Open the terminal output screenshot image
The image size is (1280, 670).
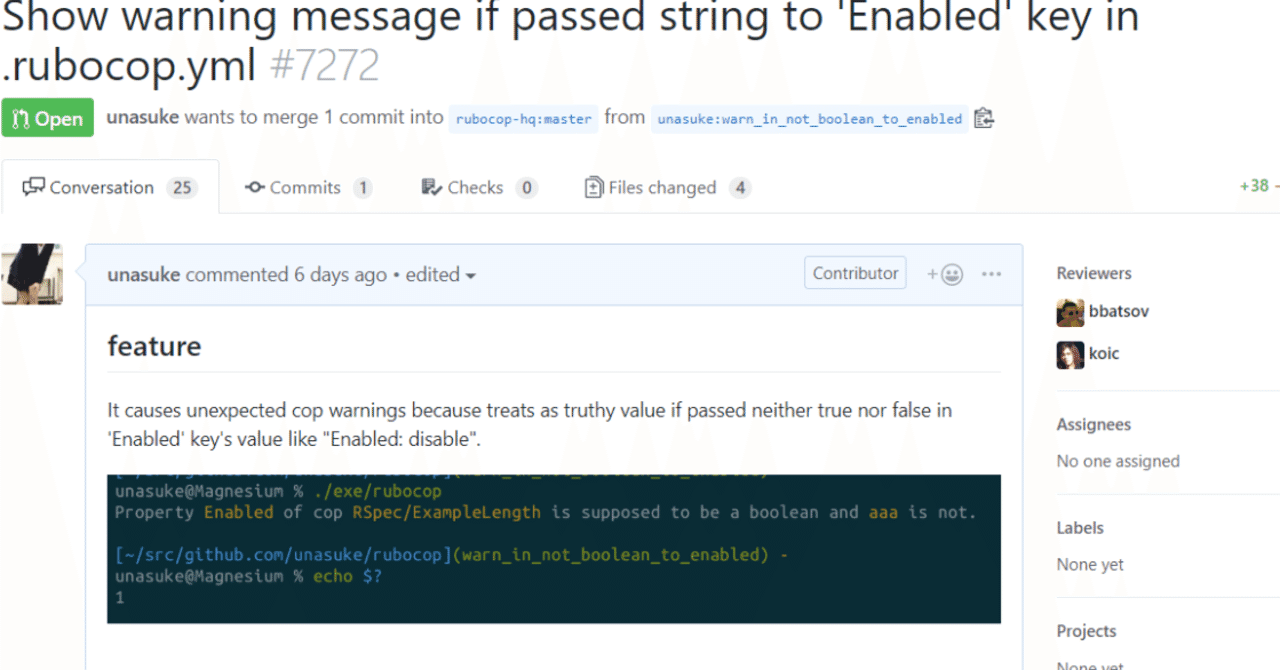pyautogui.click(x=554, y=549)
